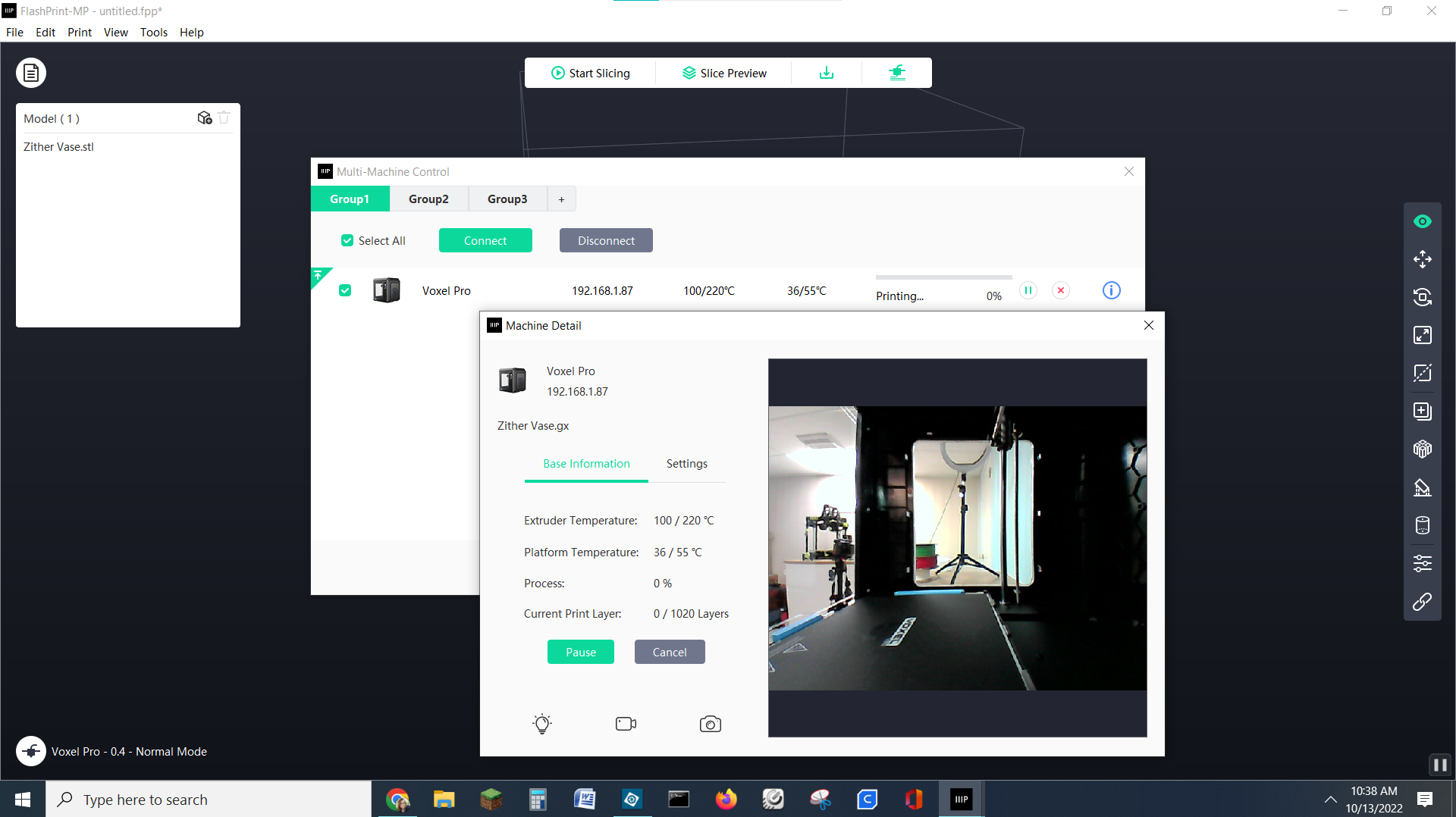Click the Cancel button in Machine Detail
The image size is (1456, 817).
click(x=670, y=652)
